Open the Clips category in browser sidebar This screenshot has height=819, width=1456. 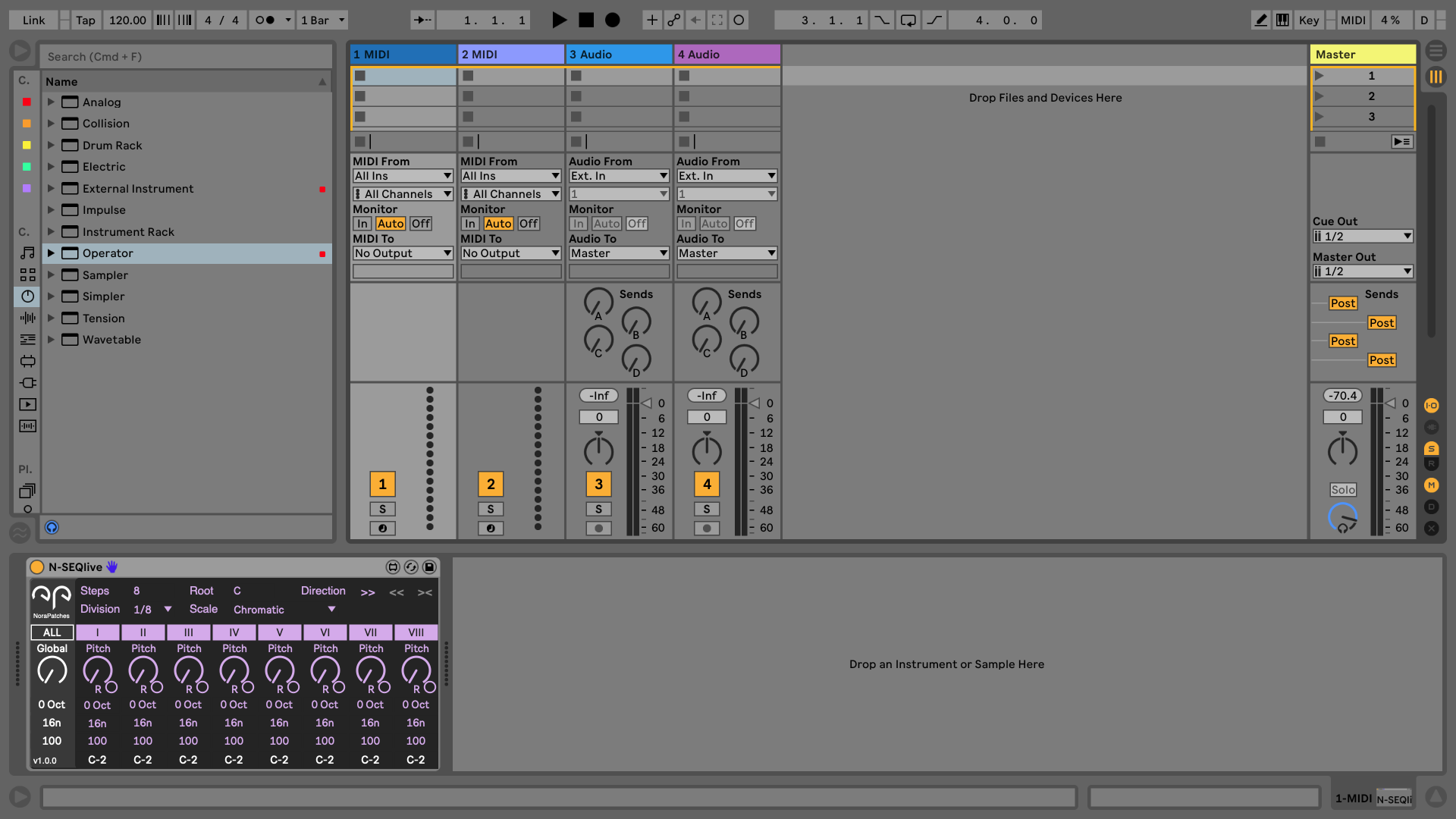coord(27,405)
